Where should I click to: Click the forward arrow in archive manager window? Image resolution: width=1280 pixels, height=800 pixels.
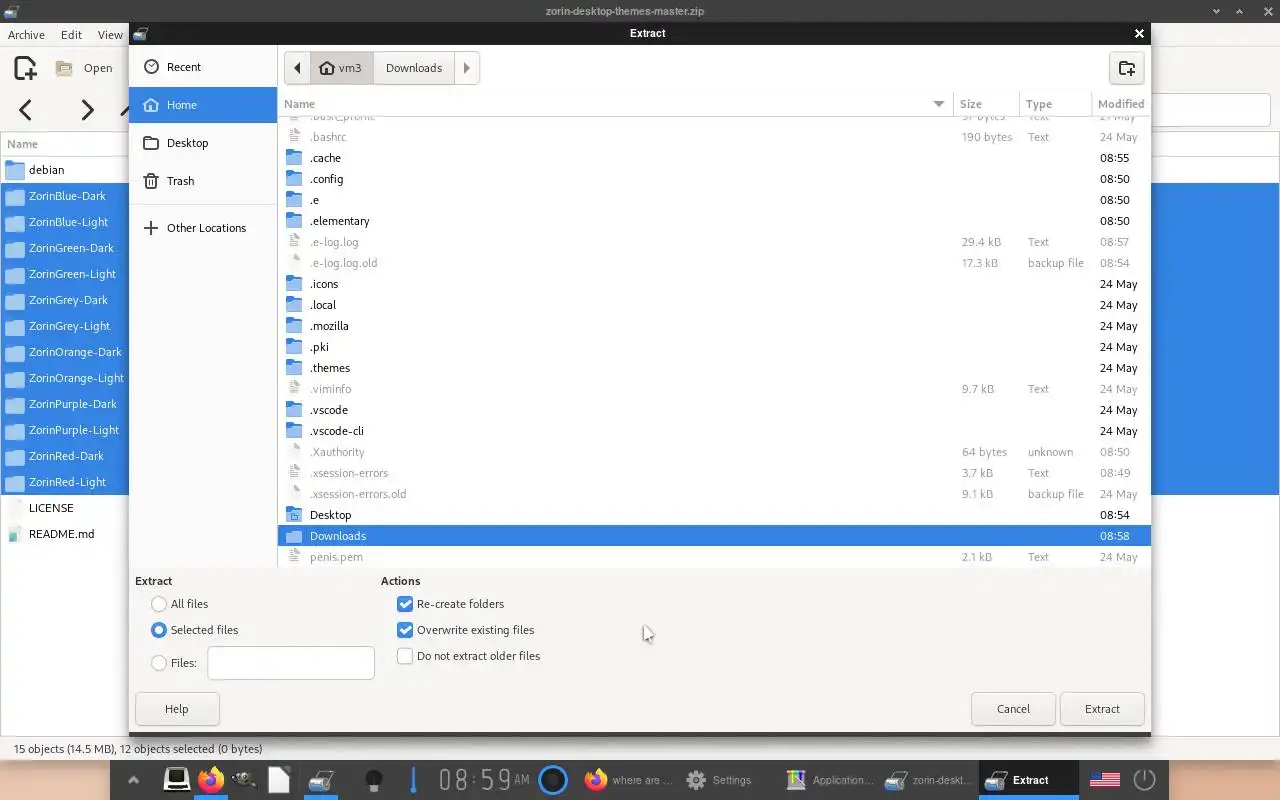coord(87,110)
